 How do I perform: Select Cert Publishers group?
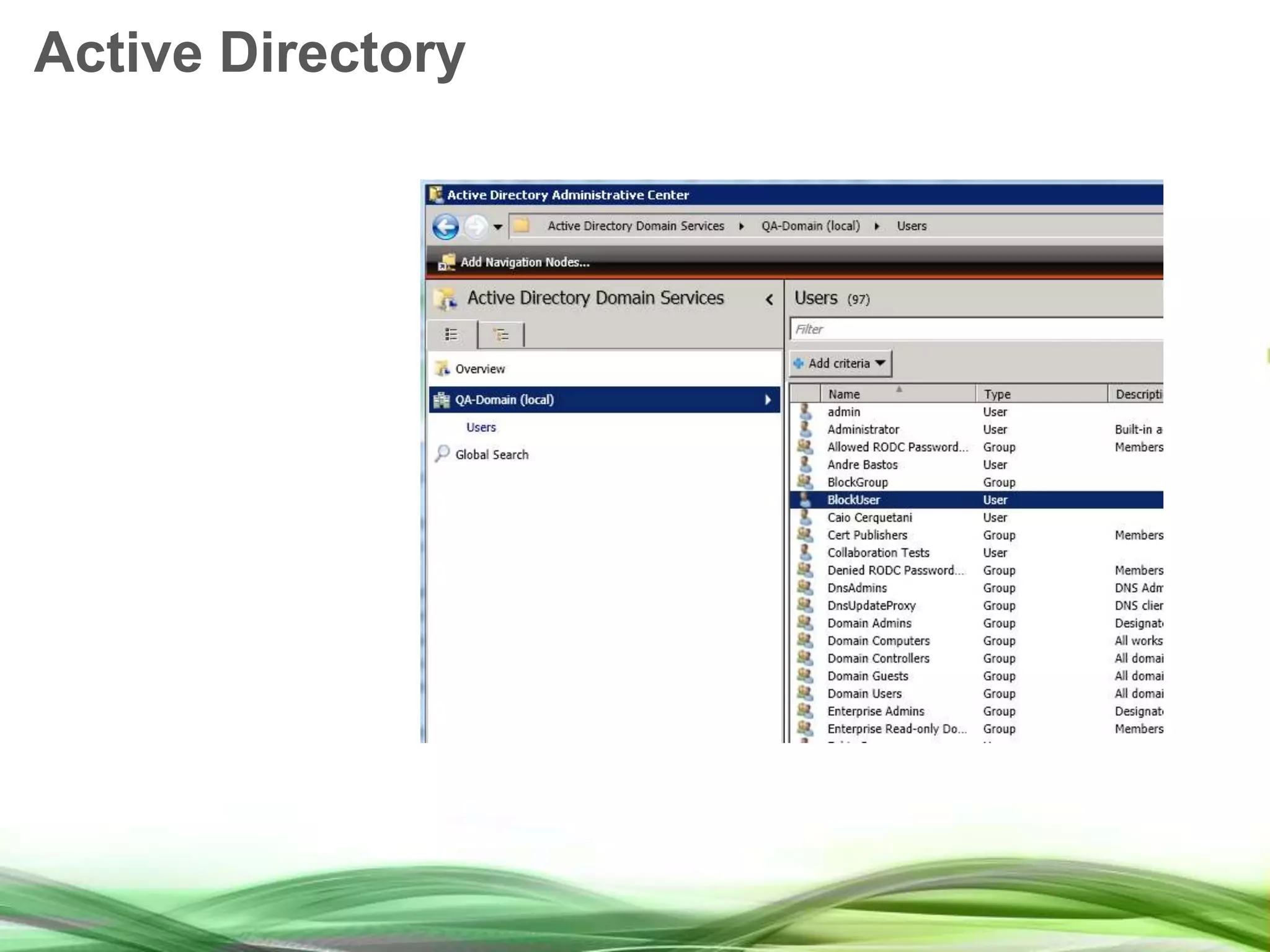click(x=977, y=535)
